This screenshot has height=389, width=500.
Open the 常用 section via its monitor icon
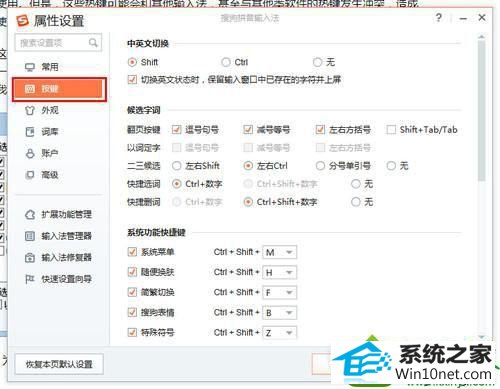tap(30, 67)
